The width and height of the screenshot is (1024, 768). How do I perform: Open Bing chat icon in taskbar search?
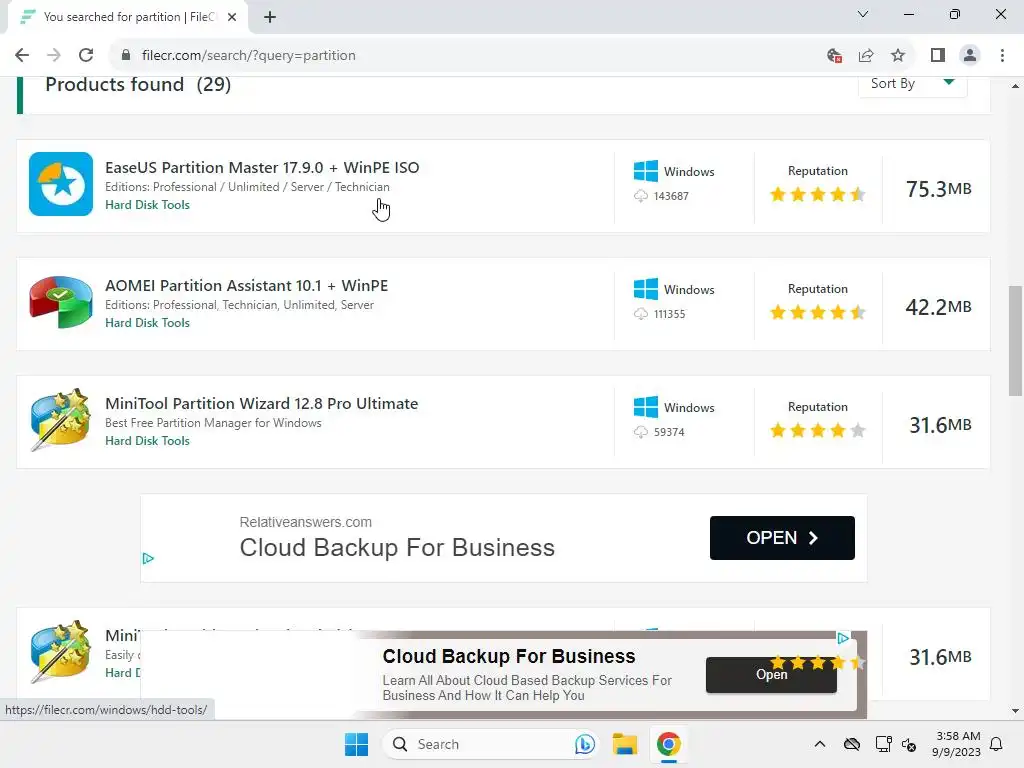pos(584,744)
